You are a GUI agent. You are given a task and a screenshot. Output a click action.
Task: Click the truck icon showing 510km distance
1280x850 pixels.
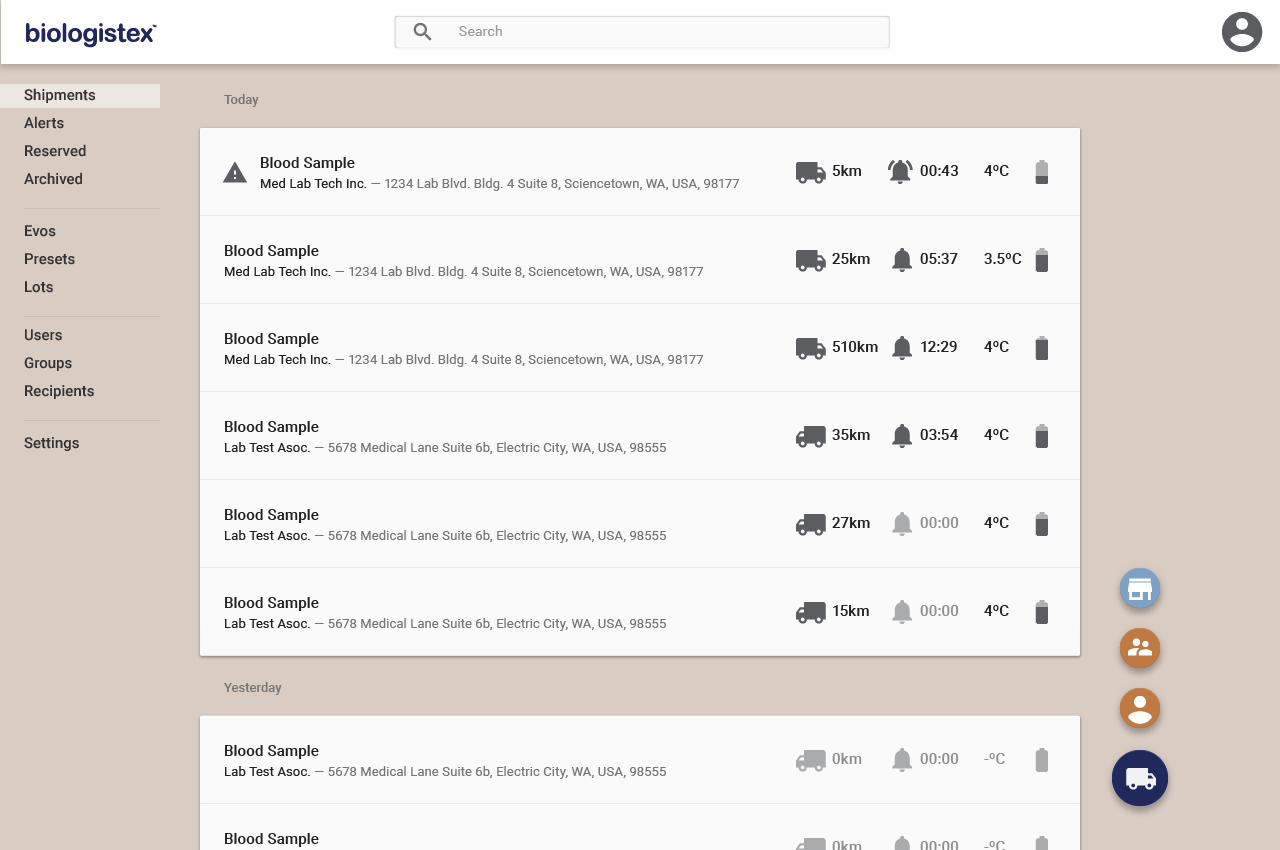[x=810, y=347]
